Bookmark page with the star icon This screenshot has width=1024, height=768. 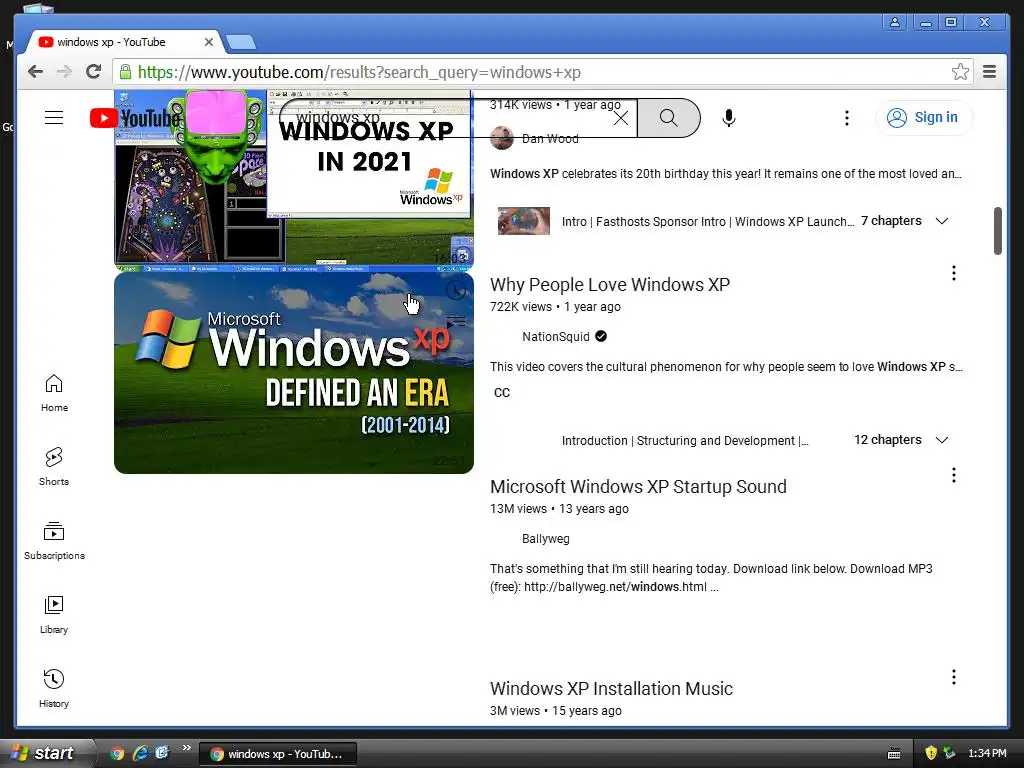pyautogui.click(x=960, y=72)
